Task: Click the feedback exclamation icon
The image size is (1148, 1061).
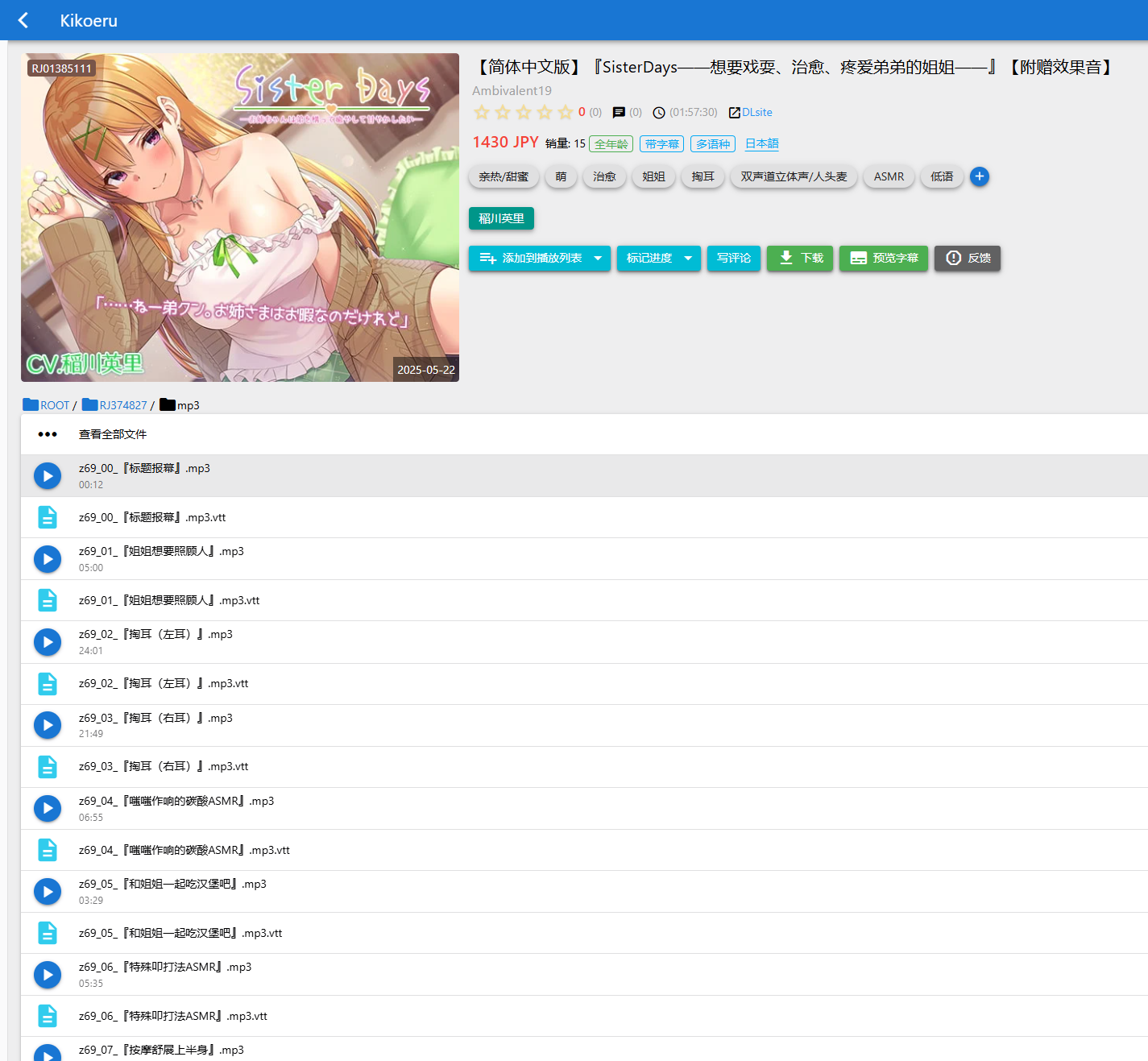Action: point(954,258)
